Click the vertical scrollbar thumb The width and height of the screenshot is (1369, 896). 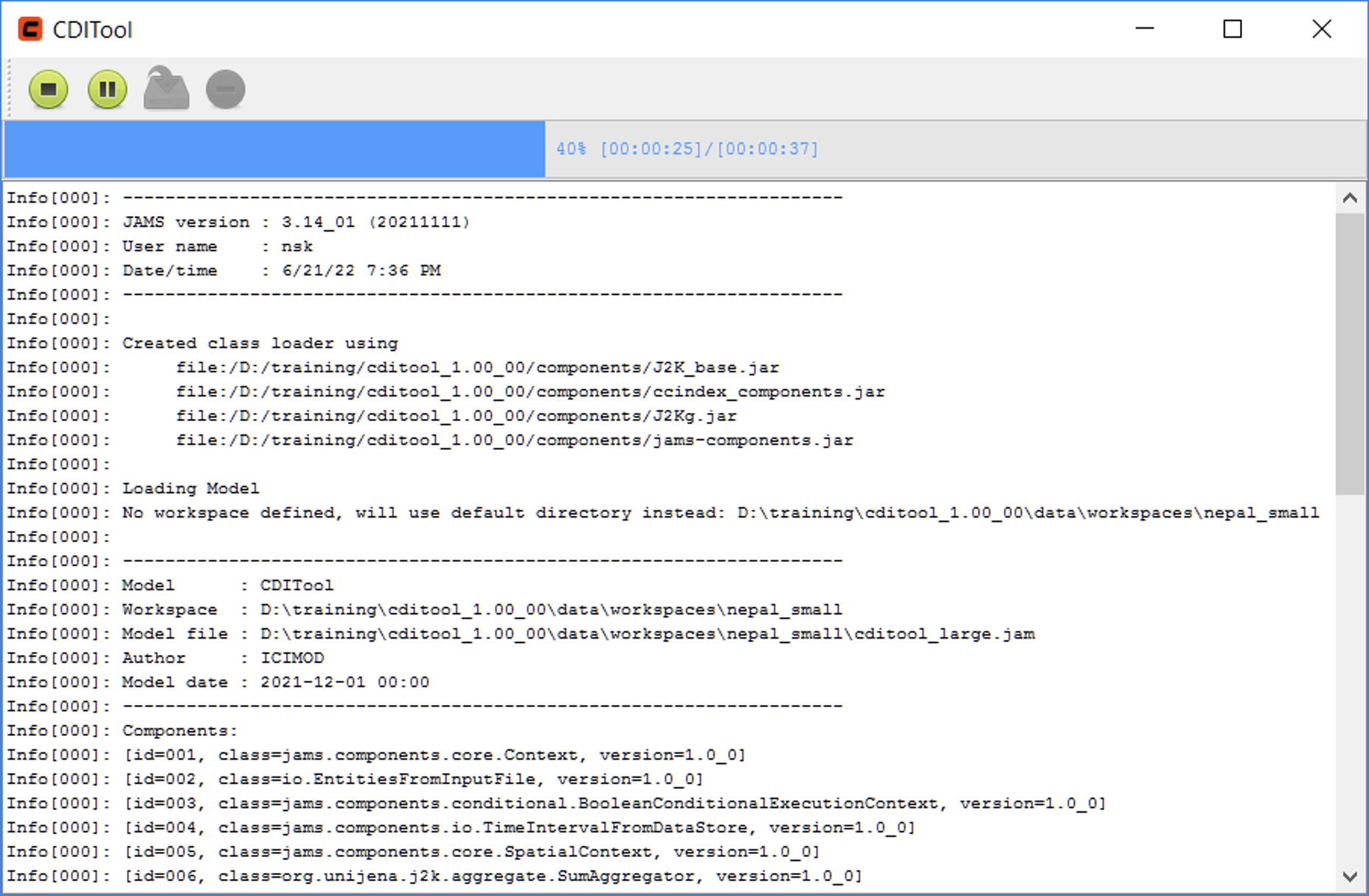coord(1350,354)
